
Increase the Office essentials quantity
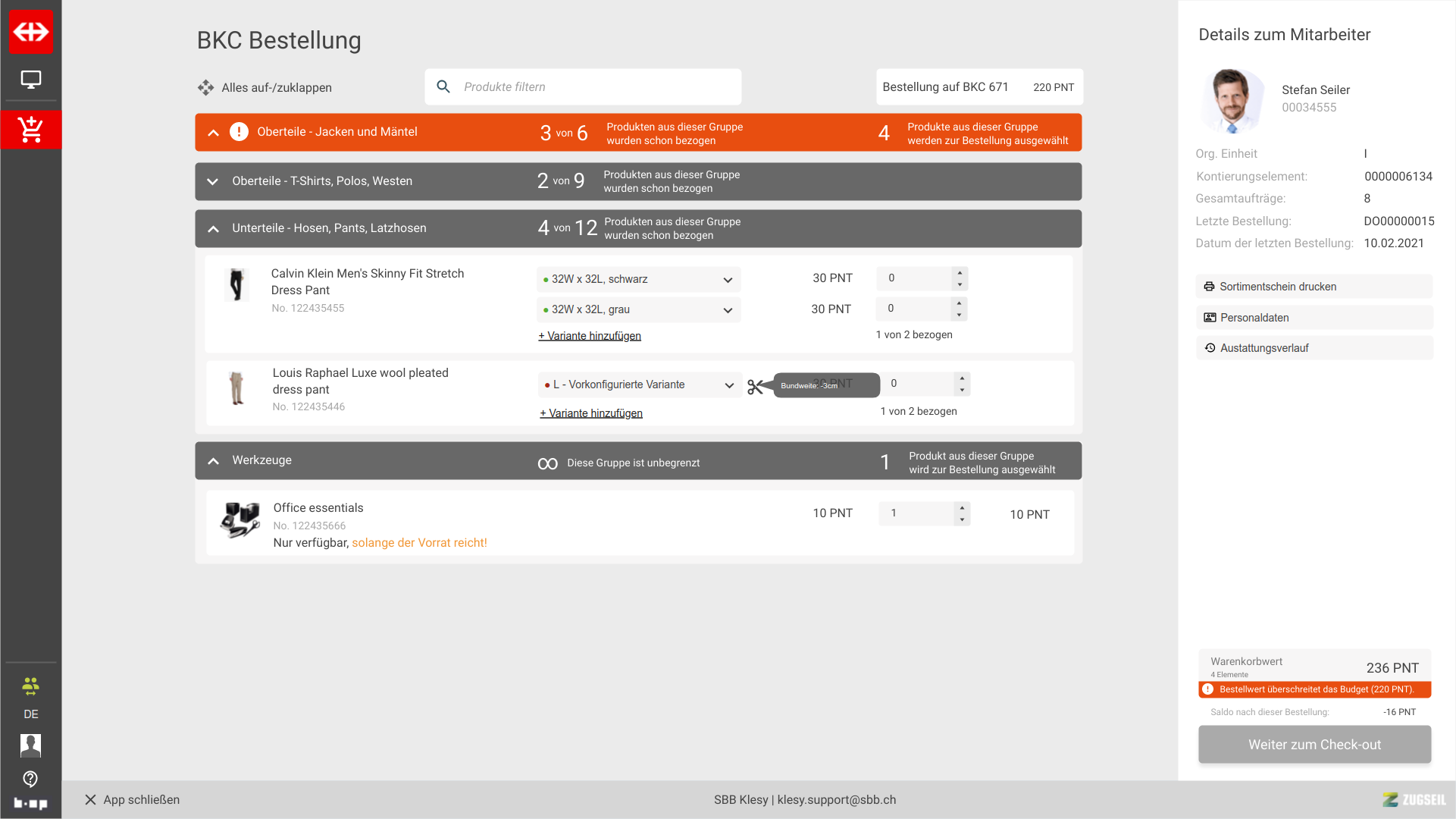tap(962, 508)
